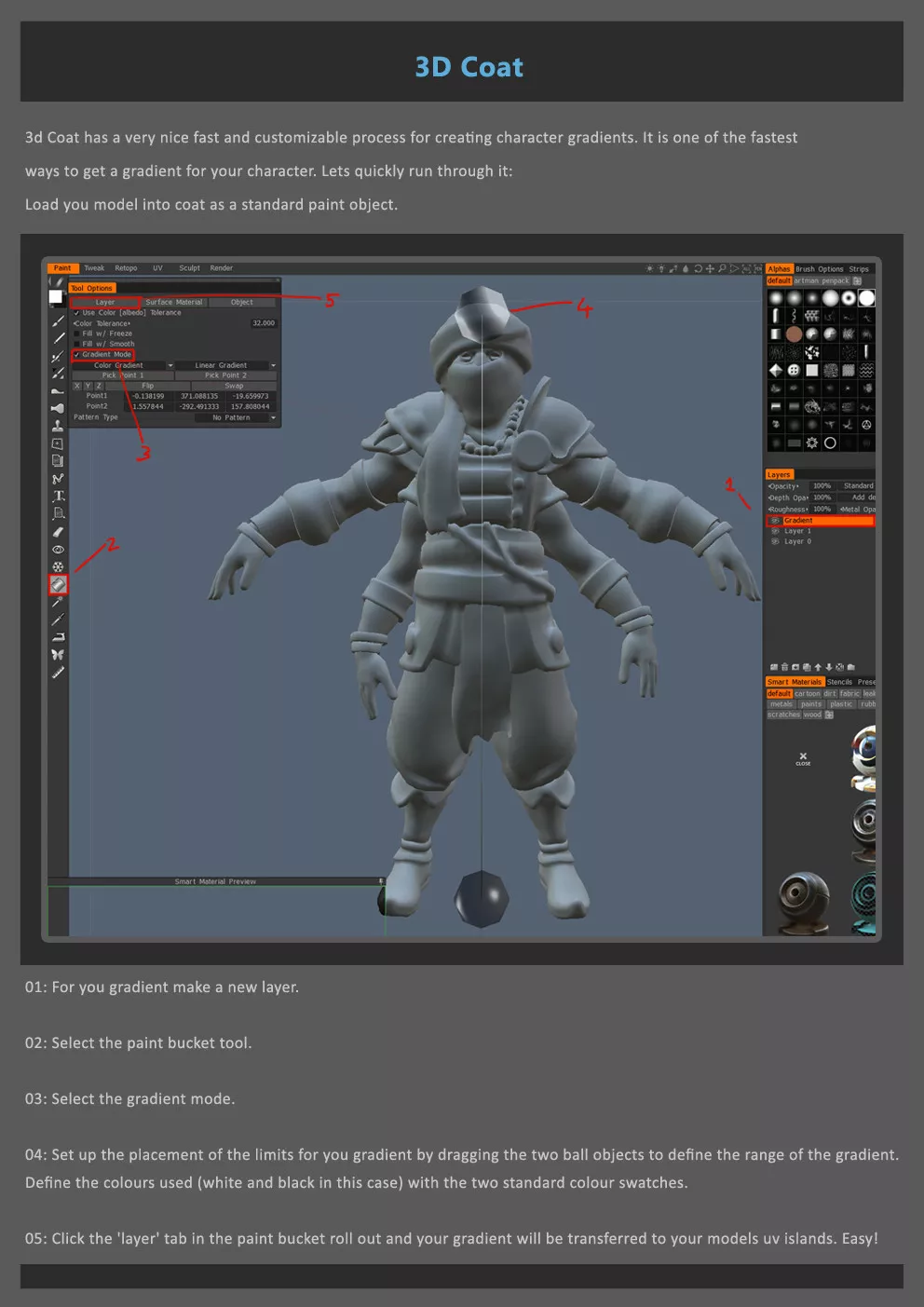
Task: Select the Text tool in left toolbar
Action: [58, 496]
